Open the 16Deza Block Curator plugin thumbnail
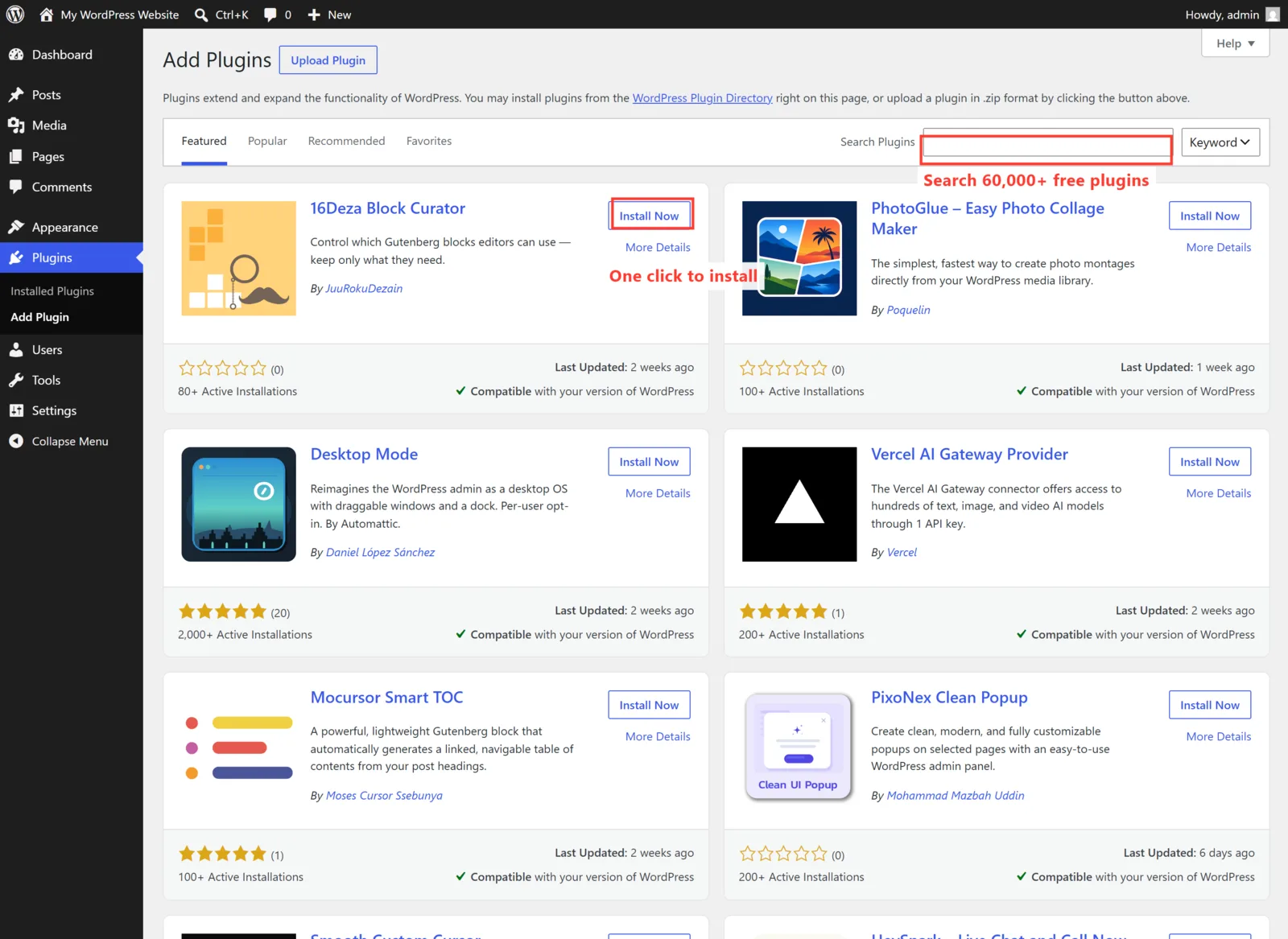Viewport: 1288px width, 939px height. click(x=238, y=258)
